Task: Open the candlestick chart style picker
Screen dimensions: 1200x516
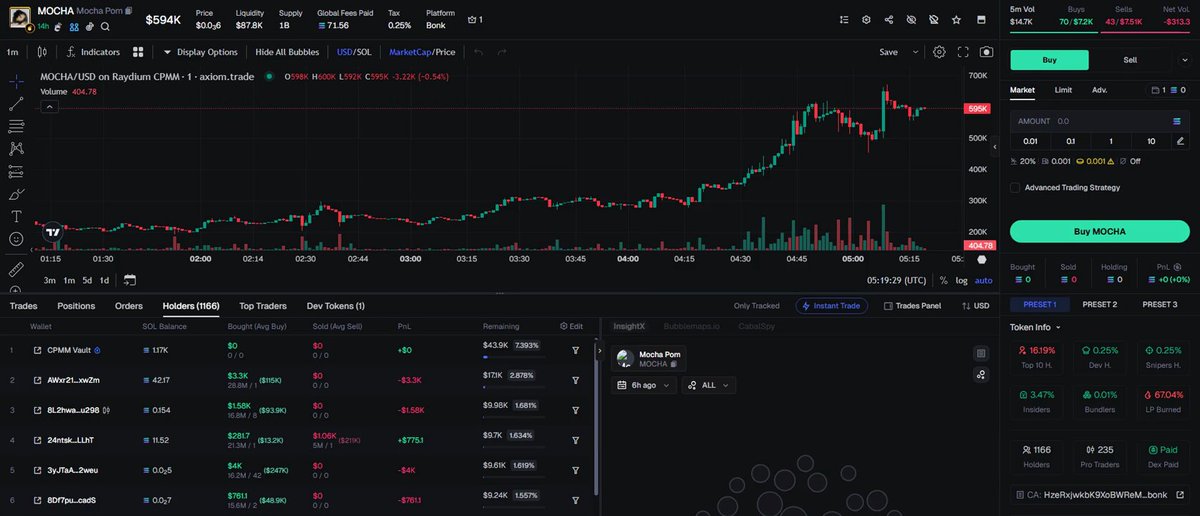Action: 43,52
